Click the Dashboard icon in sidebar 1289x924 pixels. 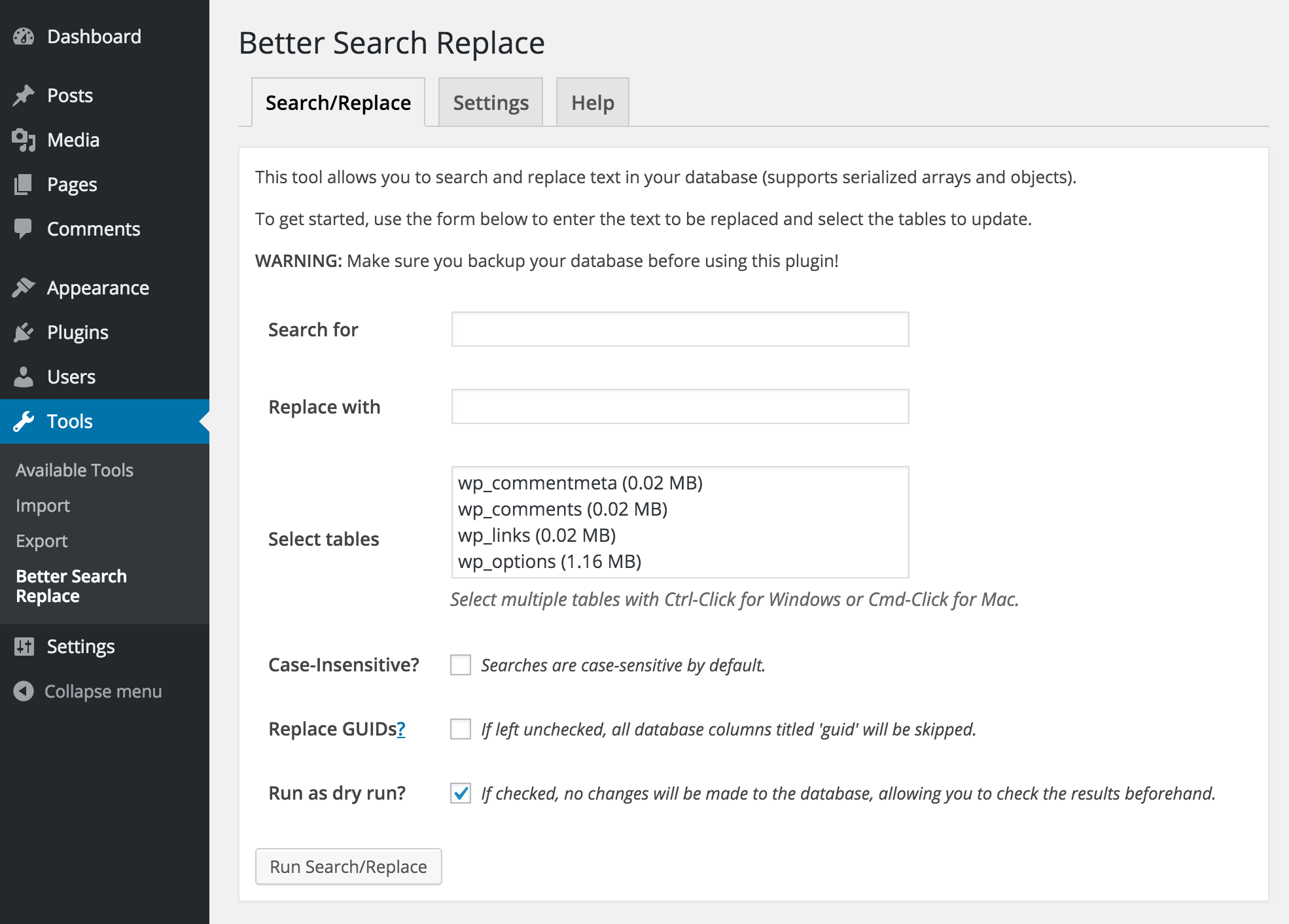(26, 36)
